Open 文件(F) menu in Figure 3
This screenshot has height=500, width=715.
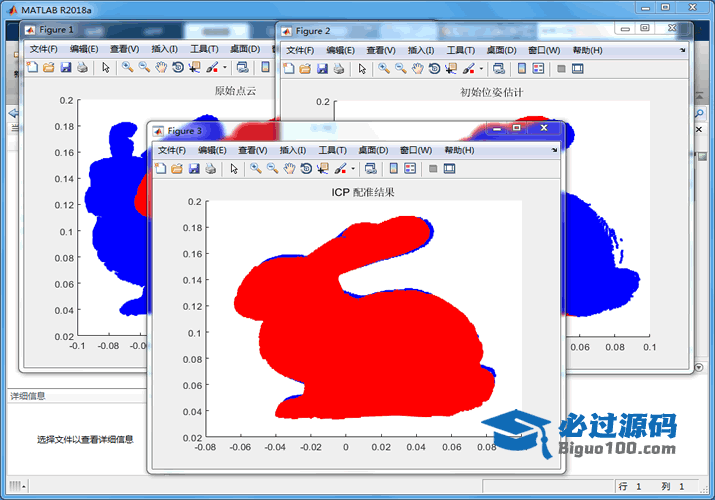(172, 150)
